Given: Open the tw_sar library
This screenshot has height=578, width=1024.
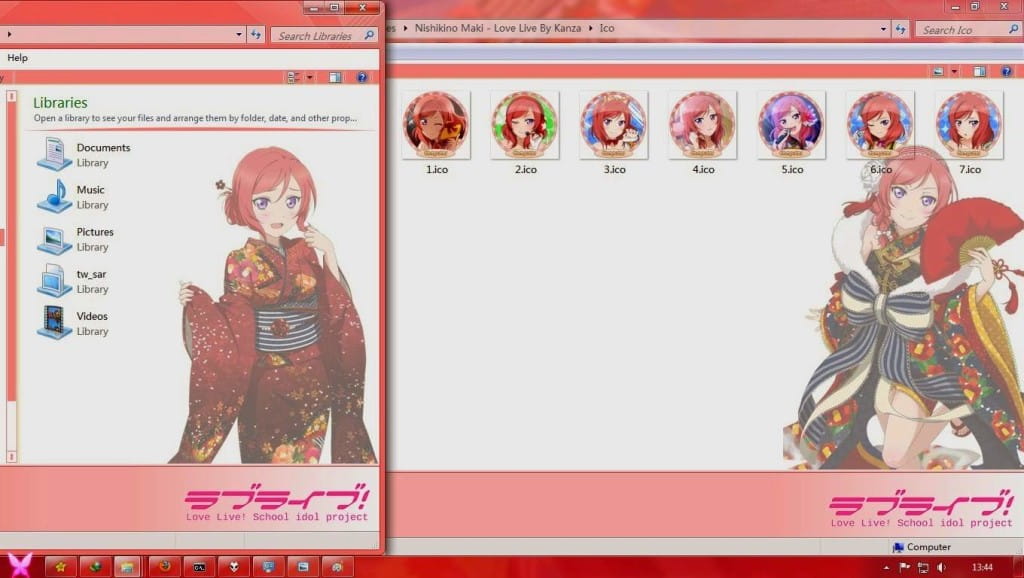Looking at the screenshot, I should 91,273.
